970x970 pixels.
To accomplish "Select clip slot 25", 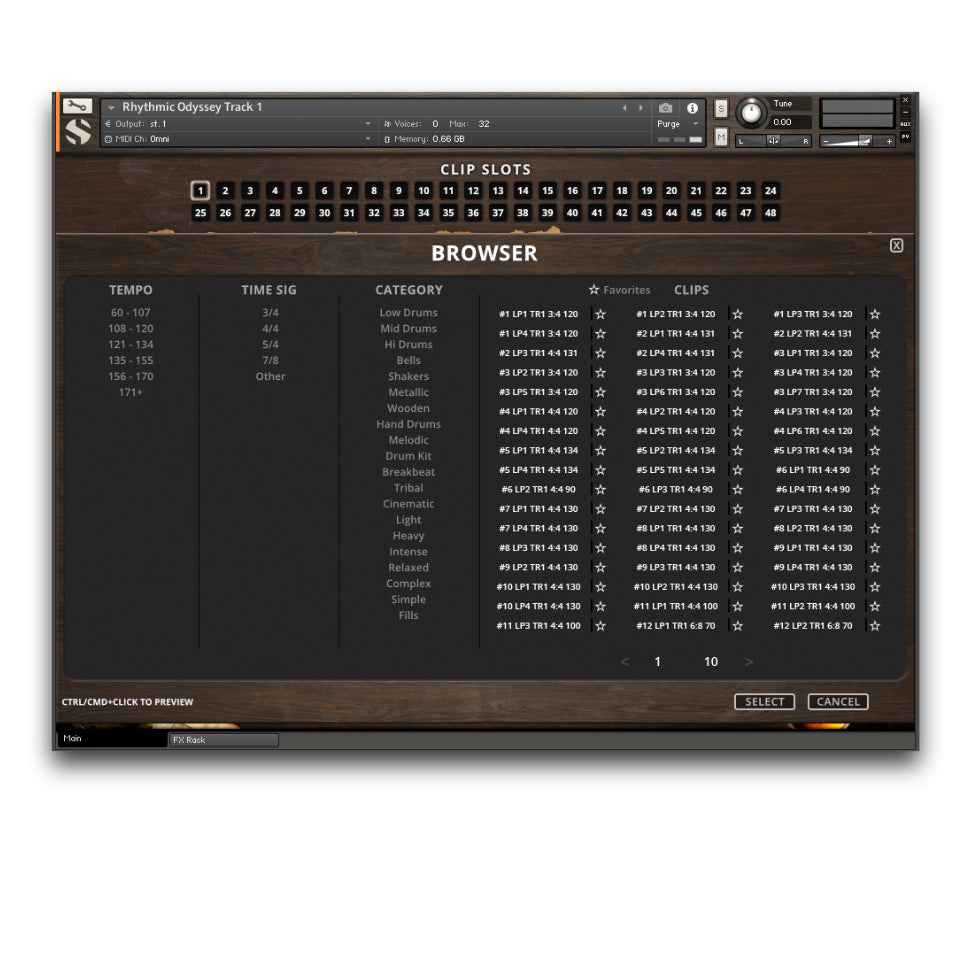I will tap(201, 213).
